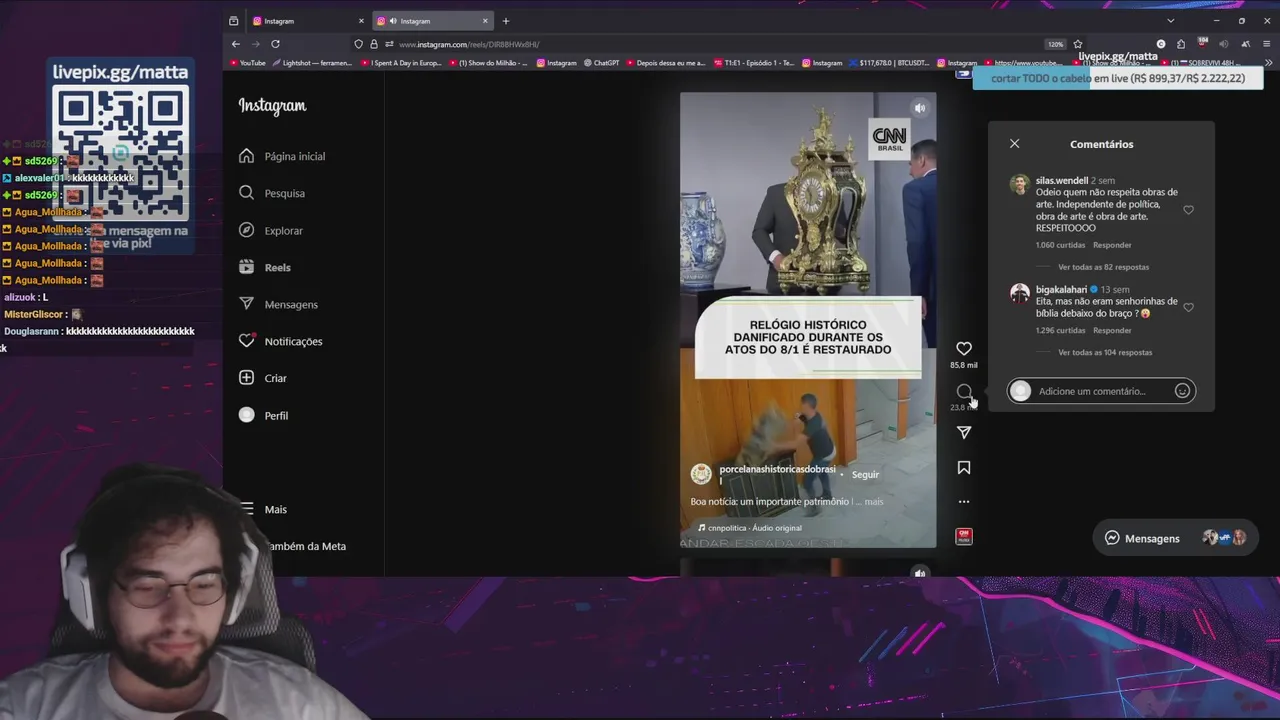Image resolution: width=1280 pixels, height=720 pixels.
Task: Open Reels section in sidebar
Action: pos(266,267)
